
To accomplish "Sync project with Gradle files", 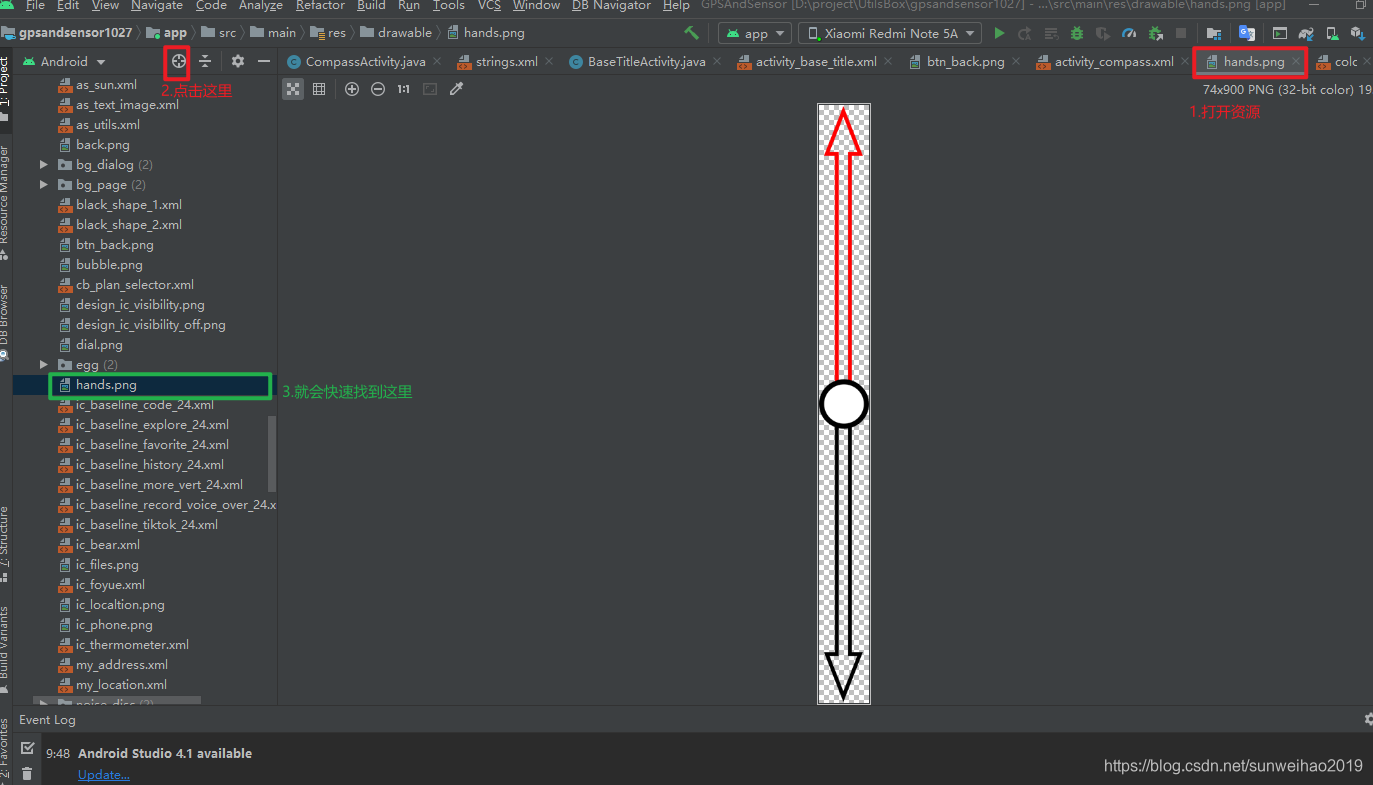I will coord(1305,33).
